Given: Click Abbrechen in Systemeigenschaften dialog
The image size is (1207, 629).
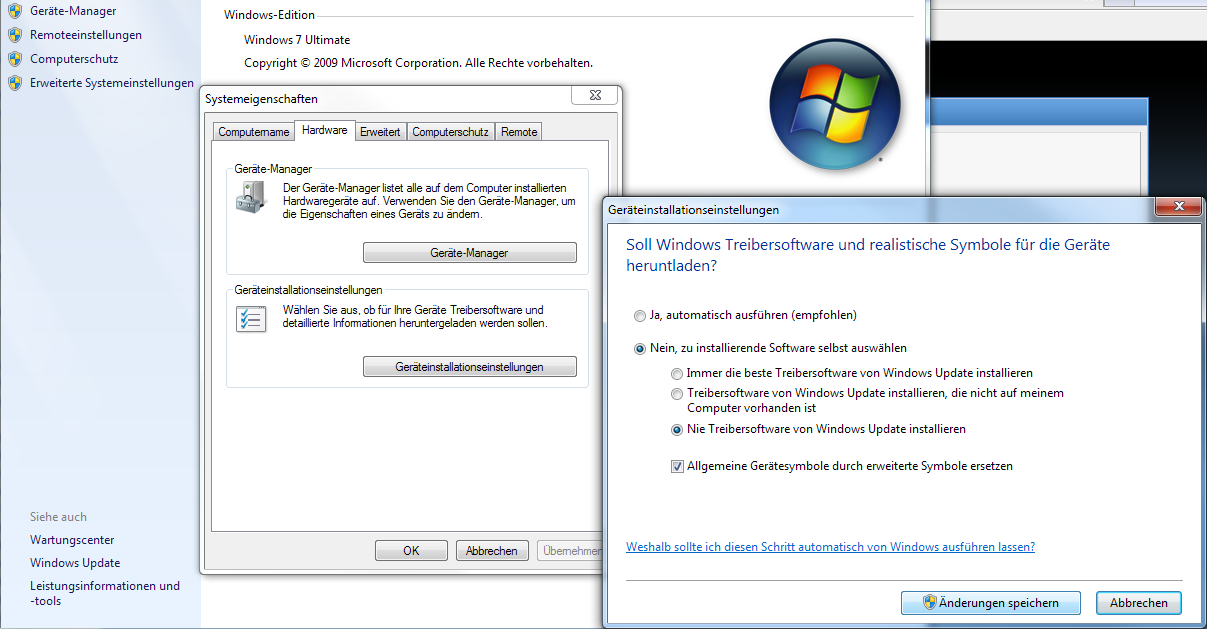Looking at the screenshot, I should tap(492, 551).
